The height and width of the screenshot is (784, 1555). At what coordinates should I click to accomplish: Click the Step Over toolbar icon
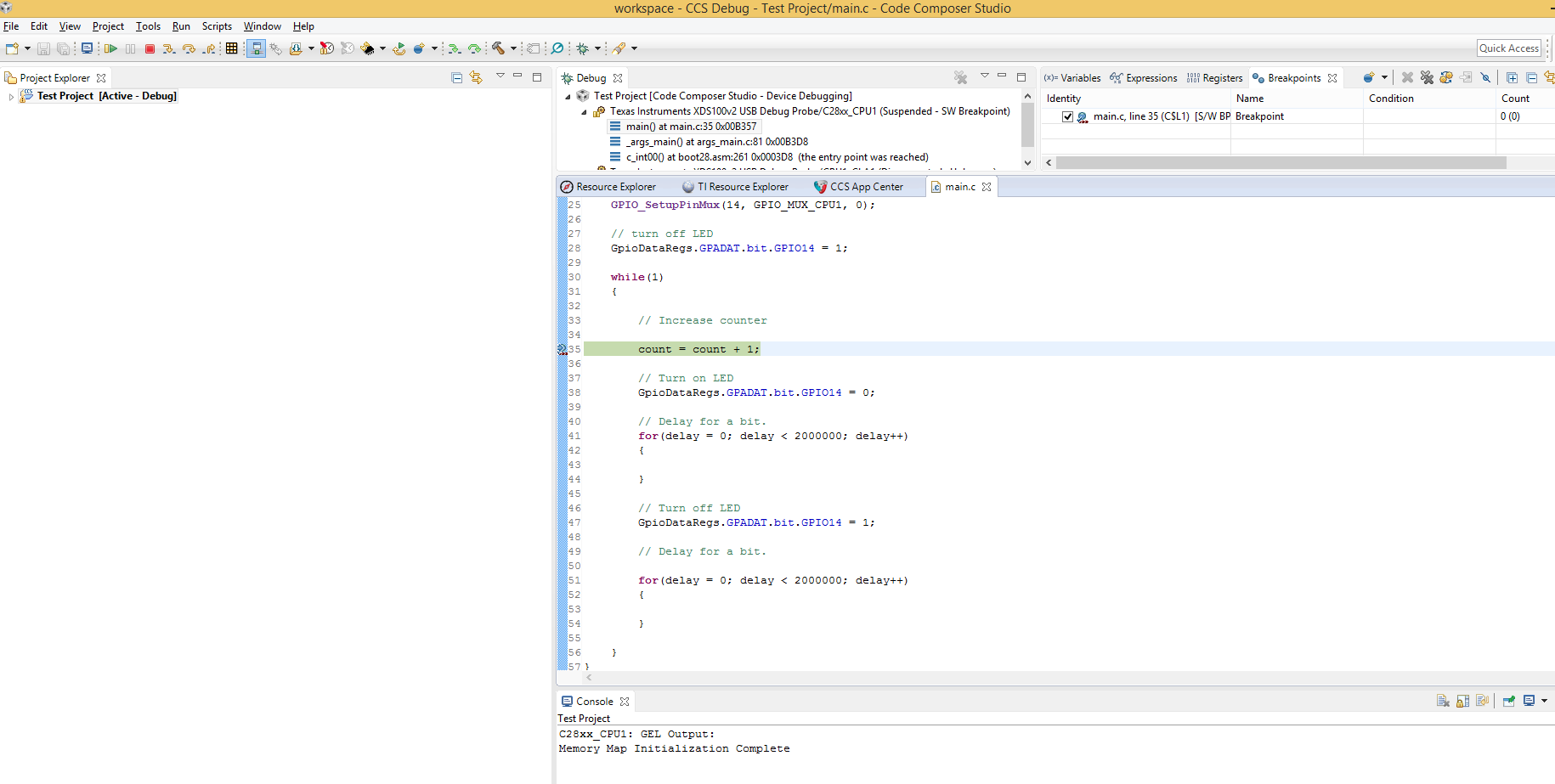189,48
